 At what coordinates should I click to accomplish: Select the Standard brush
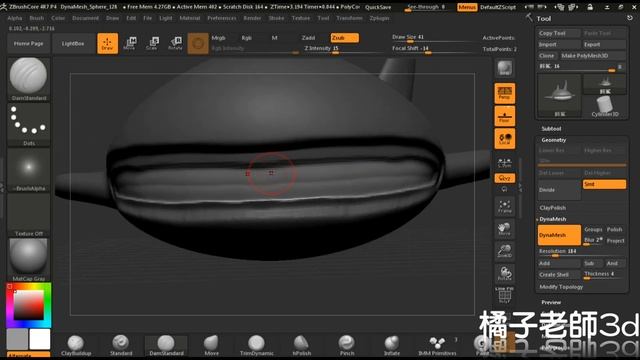click(121, 345)
